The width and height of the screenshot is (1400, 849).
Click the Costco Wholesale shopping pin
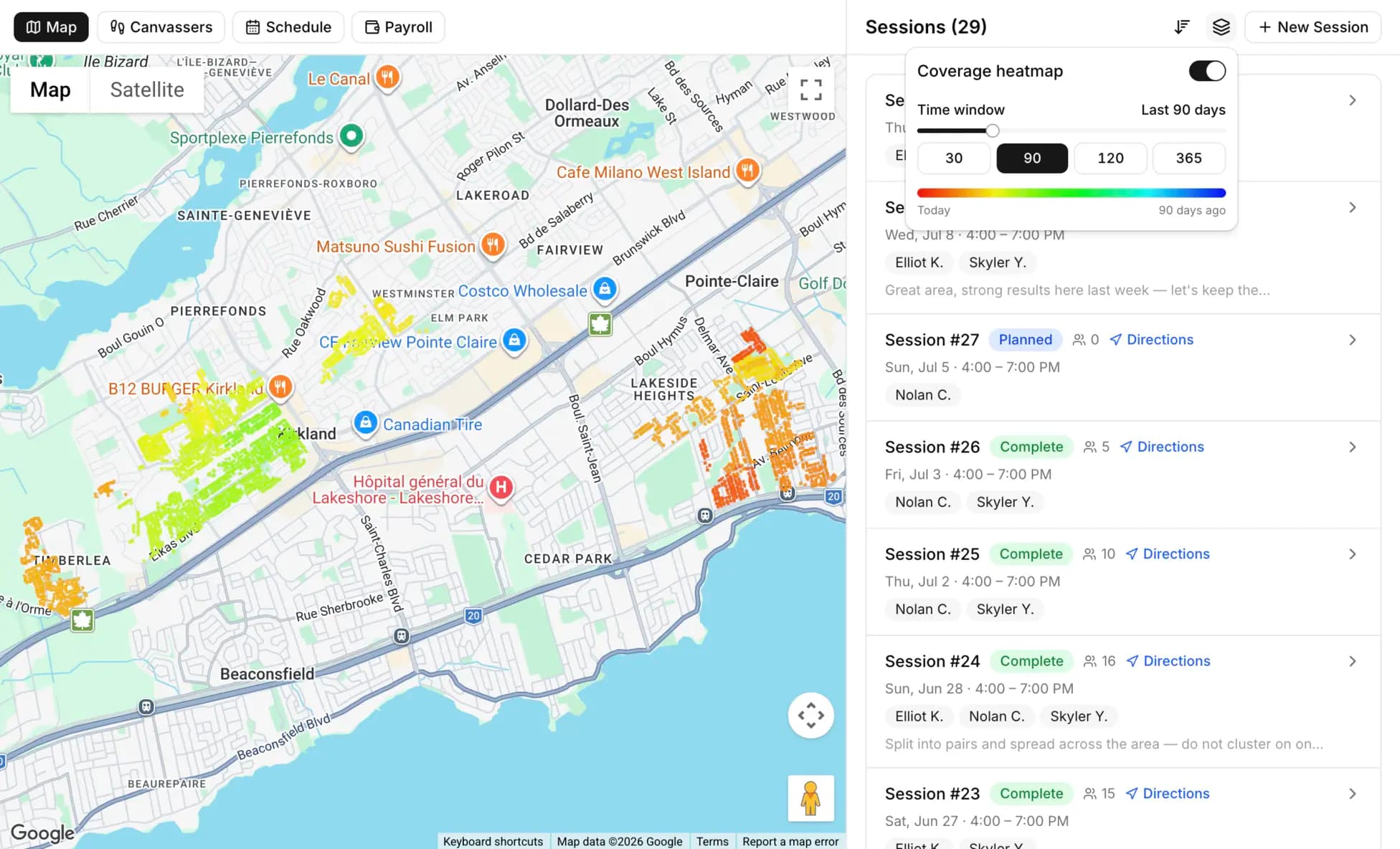(605, 289)
